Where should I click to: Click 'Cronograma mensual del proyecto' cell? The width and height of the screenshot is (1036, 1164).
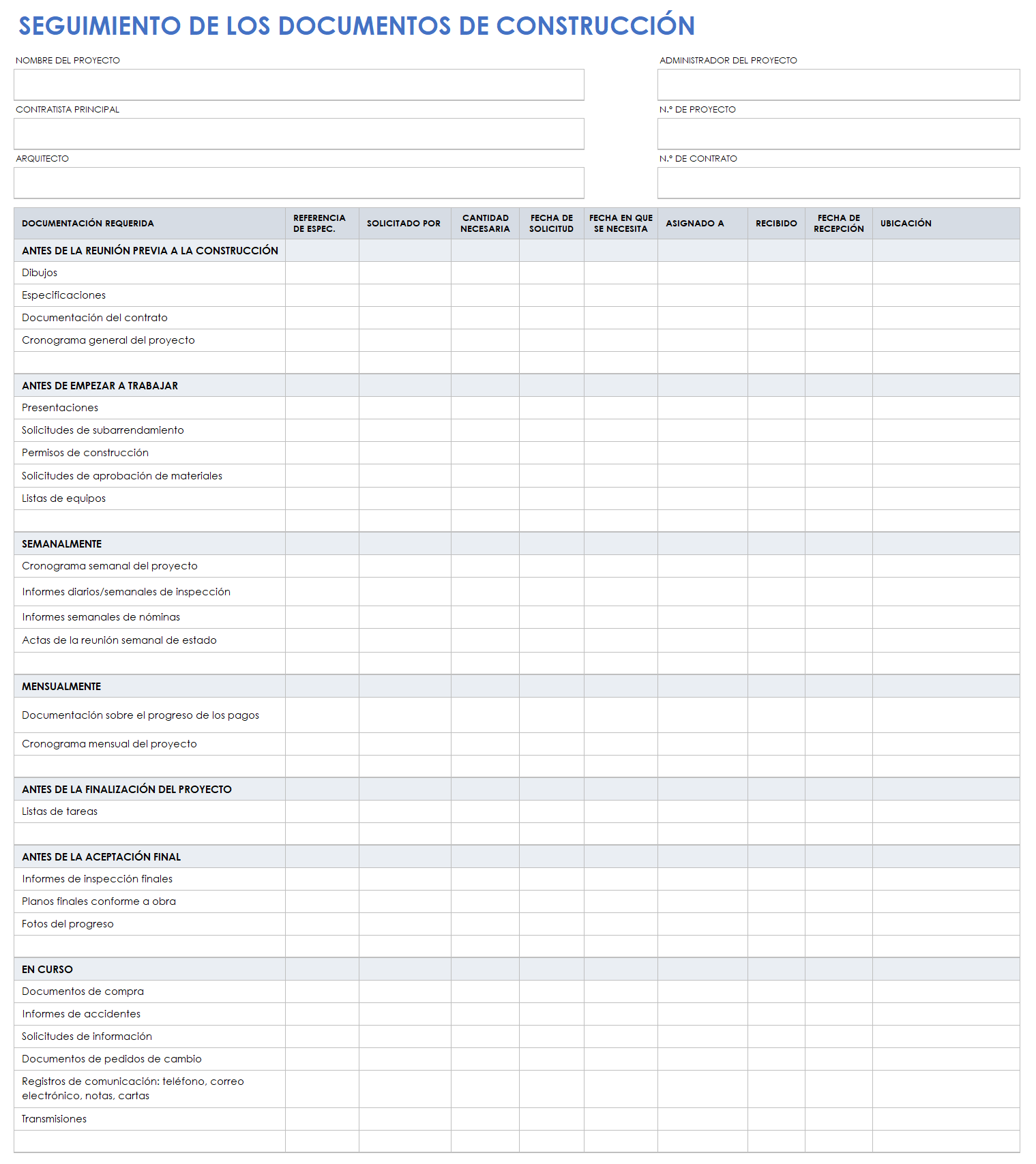(149, 744)
